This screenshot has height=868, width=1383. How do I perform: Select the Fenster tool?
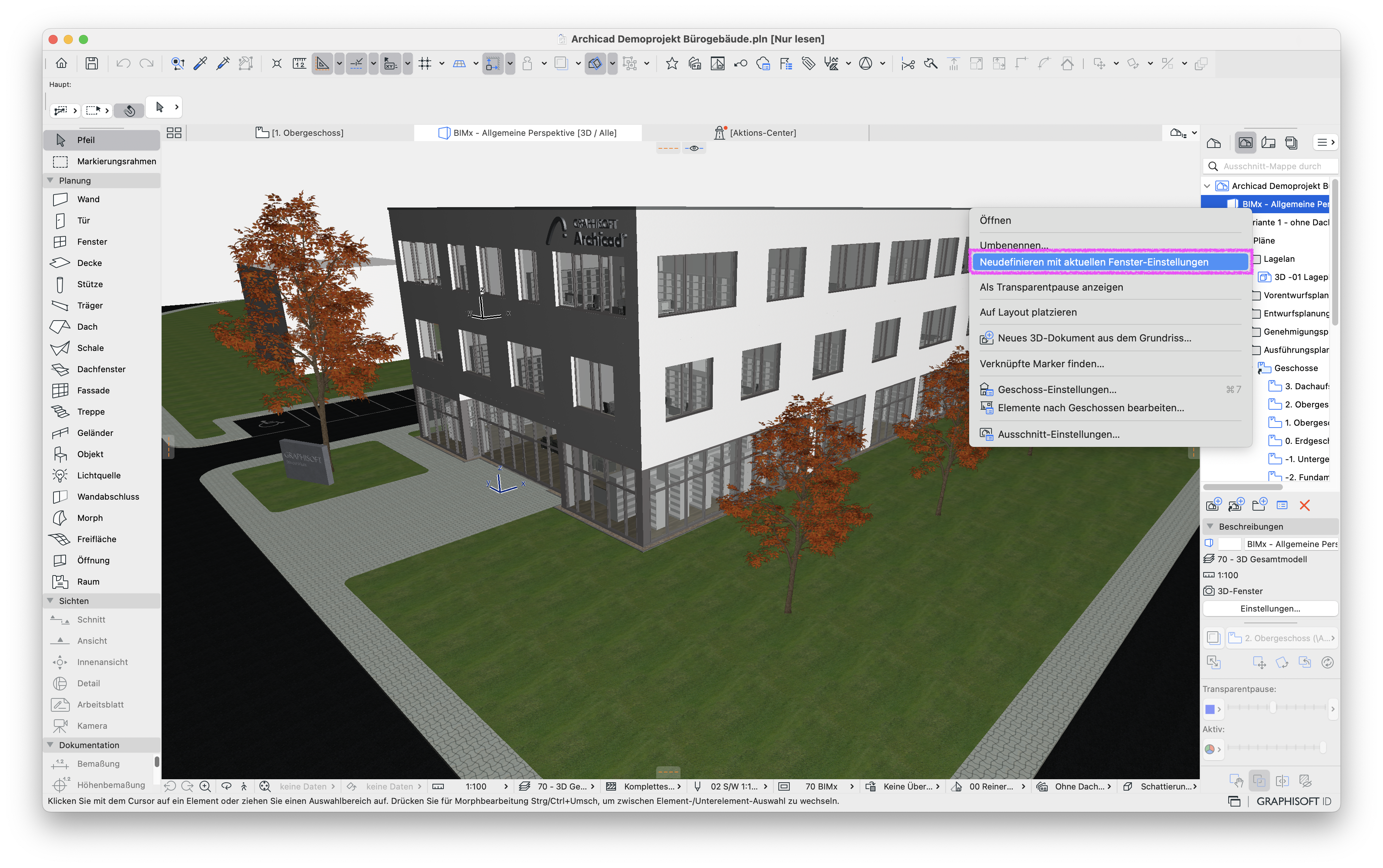(102, 242)
